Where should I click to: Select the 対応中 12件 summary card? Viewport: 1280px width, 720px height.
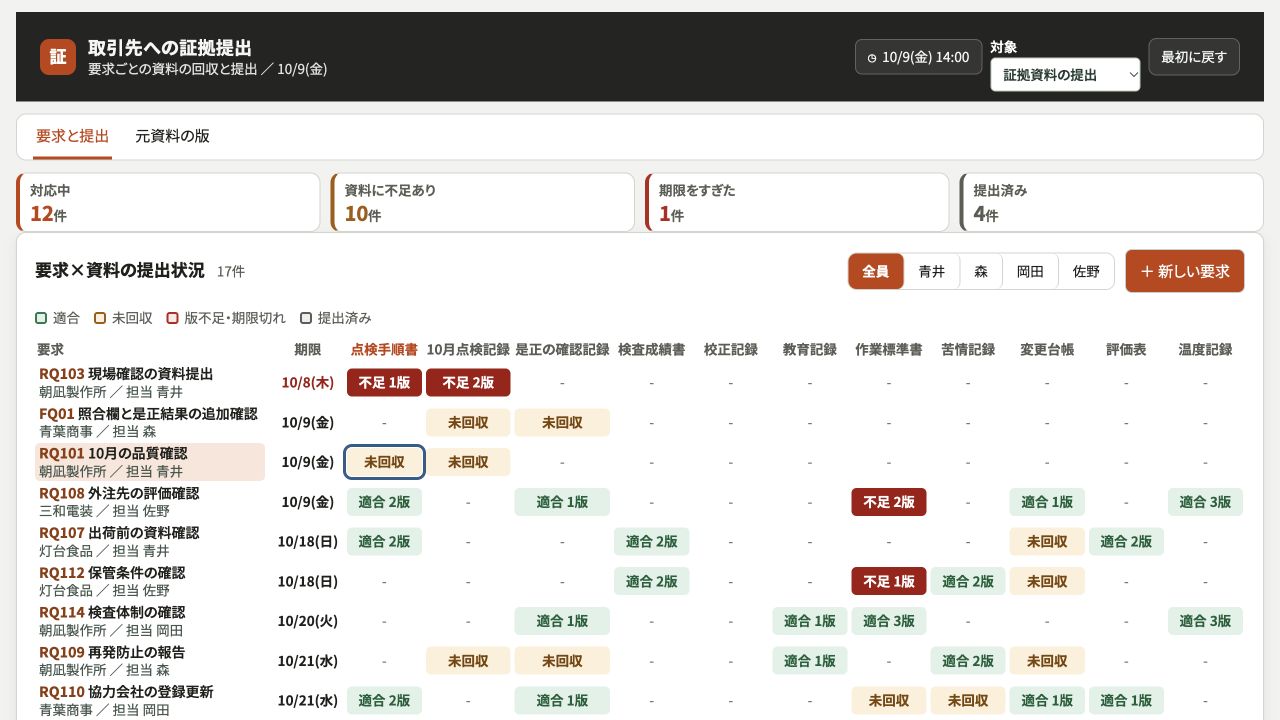[x=168, y=202]
